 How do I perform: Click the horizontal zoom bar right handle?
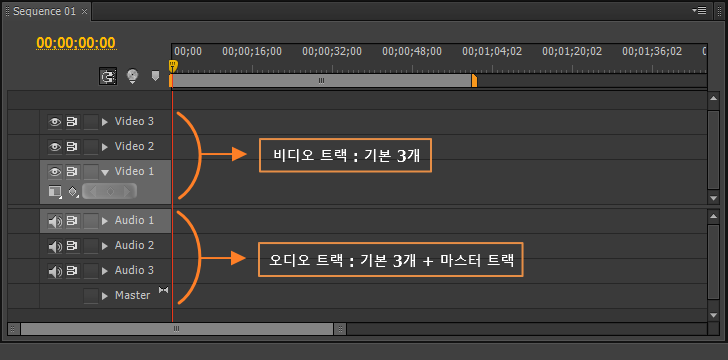(340, 329)
